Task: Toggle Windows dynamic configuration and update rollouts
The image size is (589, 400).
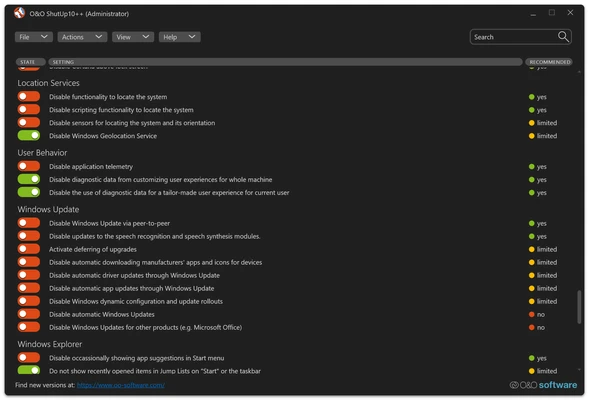Action: click(29, 301)
